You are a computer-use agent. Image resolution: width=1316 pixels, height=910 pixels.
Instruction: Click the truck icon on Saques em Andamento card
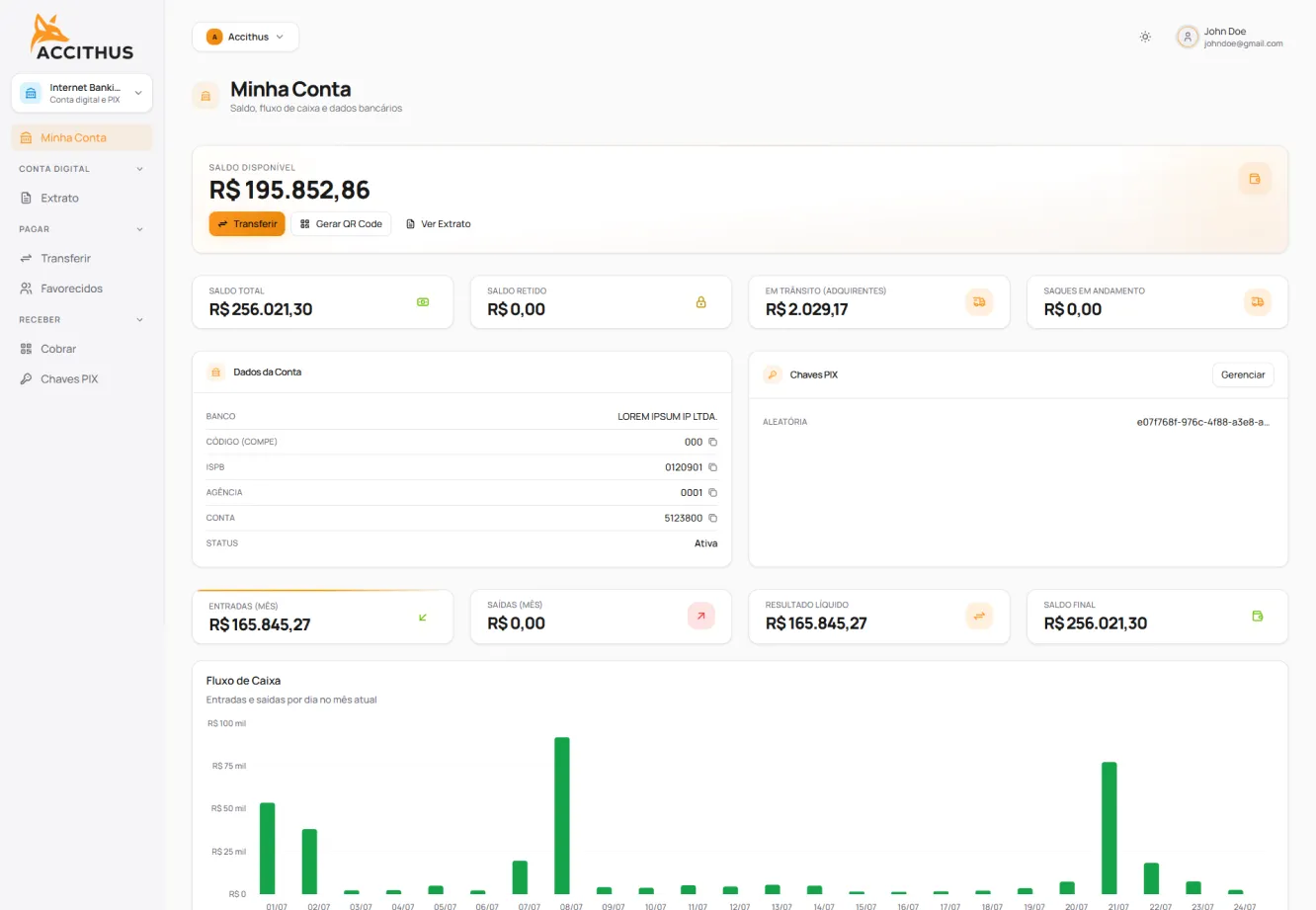(1258, 302)
